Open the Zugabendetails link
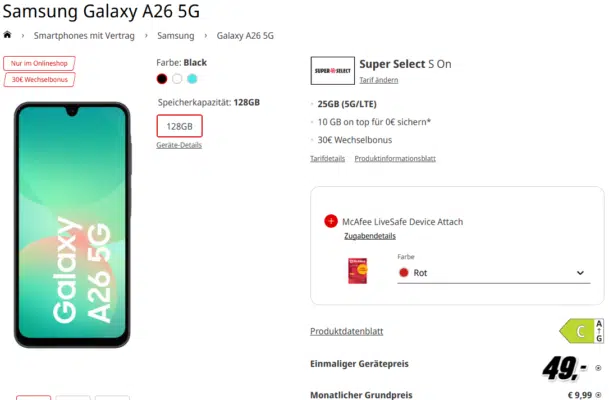The height and width of the screenshot is (400, 609). pyautogui.click(x=370, y=236)
